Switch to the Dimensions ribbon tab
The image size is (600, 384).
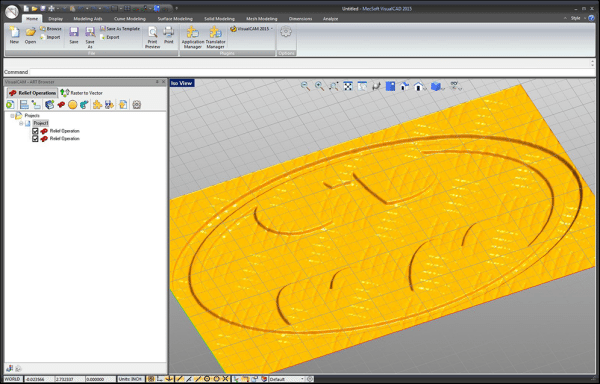click(x=300, y=19)
